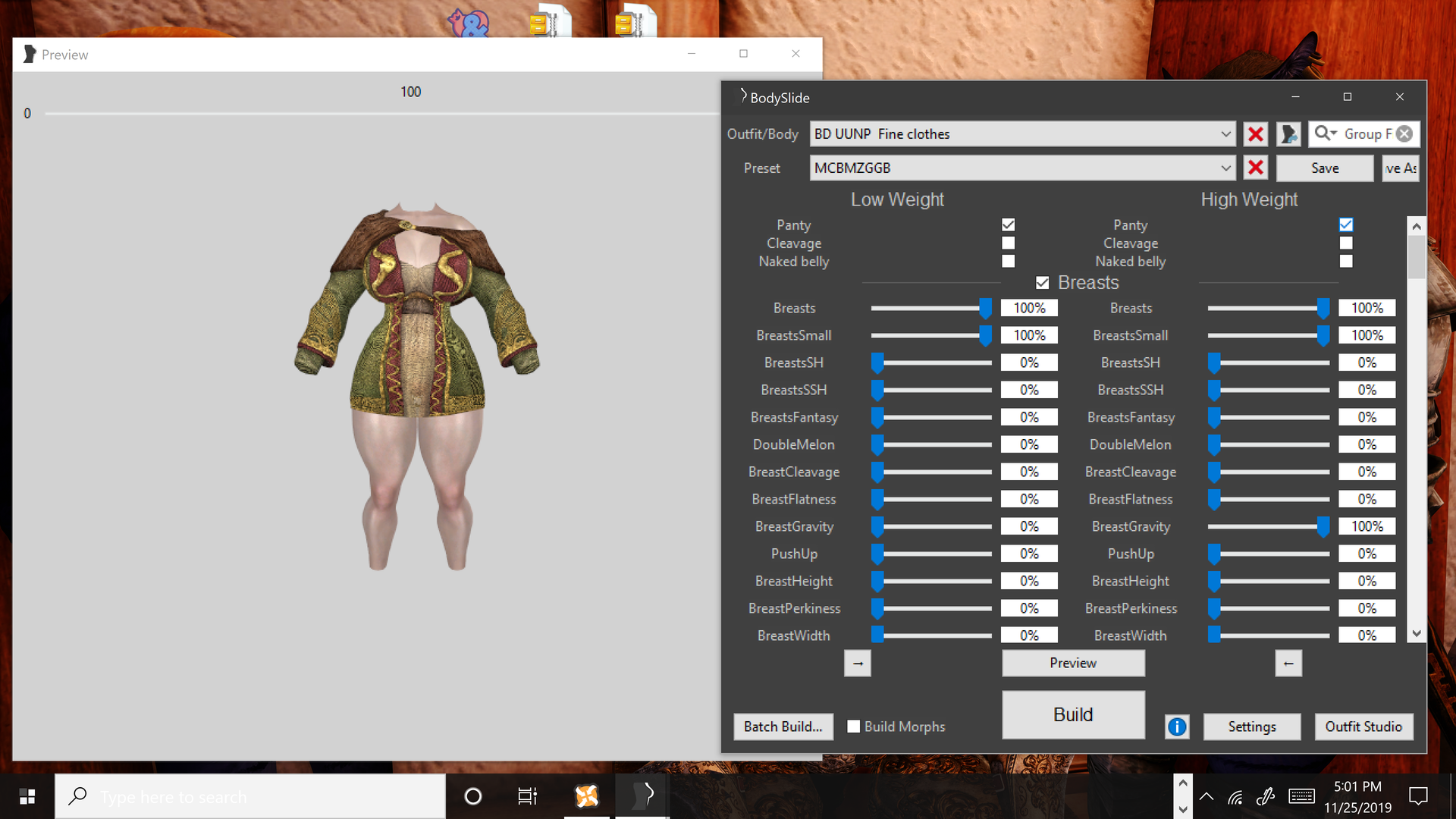This screenshot has width=1456, height=819.
Task: Toggle Low Weight Cleavage checkbox
Action: 1008,243
